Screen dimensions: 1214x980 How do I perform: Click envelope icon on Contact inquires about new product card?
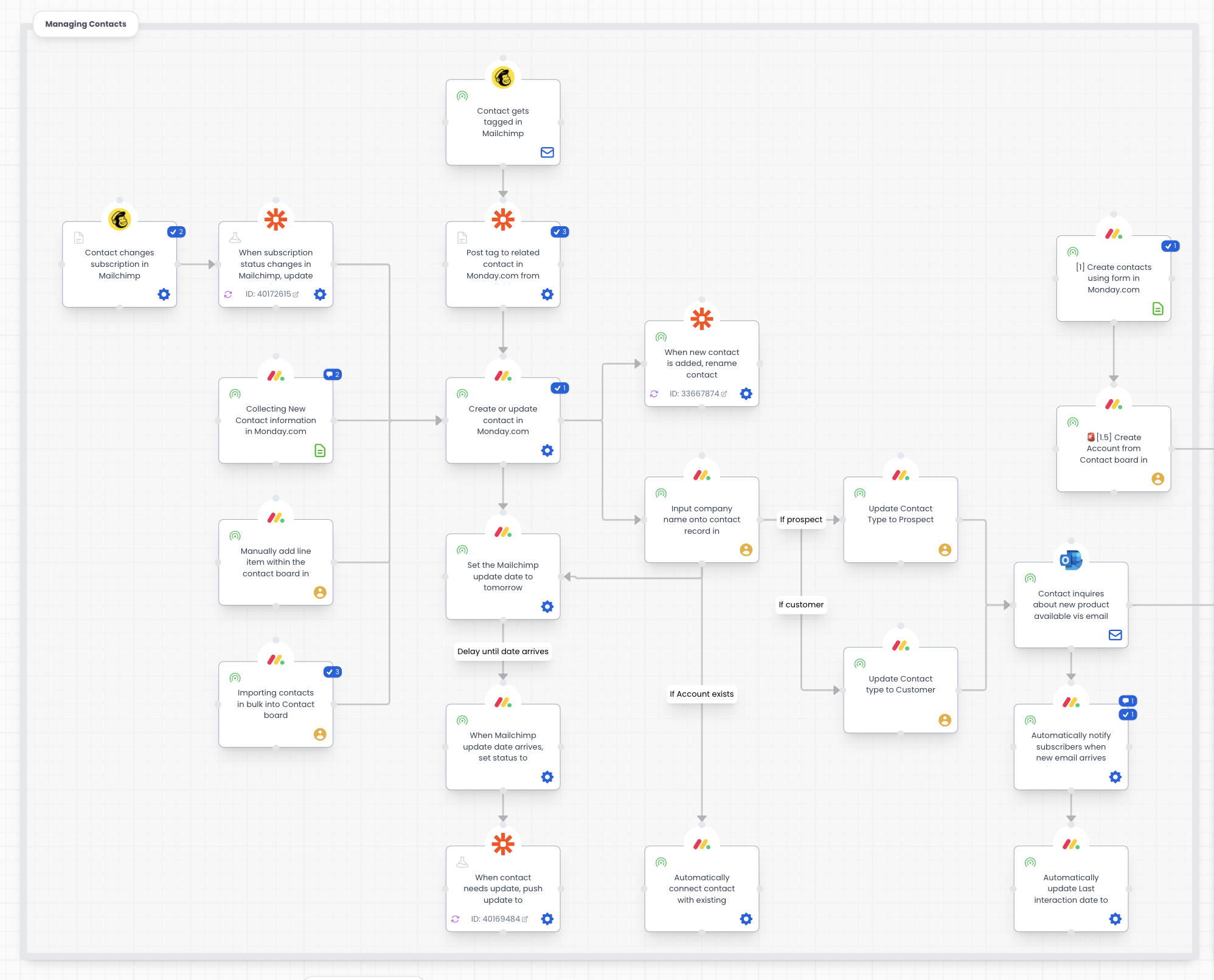coord(1115,635)
